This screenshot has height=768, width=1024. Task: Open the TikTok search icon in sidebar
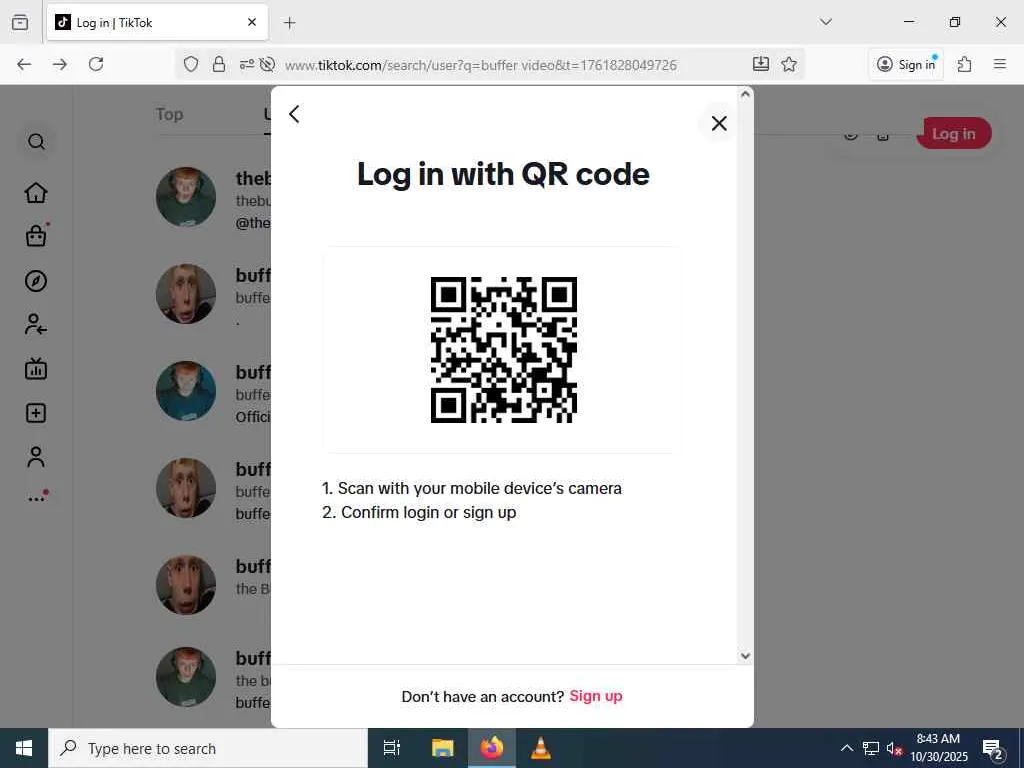(x=37, y=142)
